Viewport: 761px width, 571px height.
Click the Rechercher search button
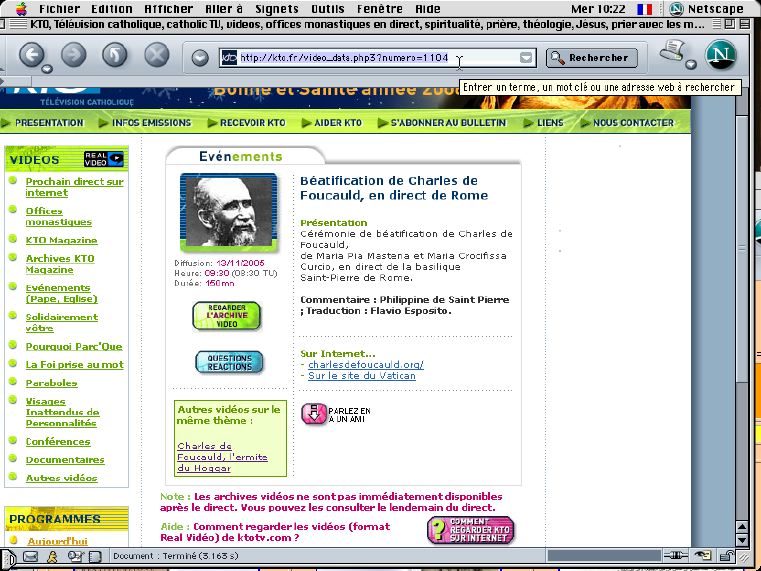tap(592, 58)
